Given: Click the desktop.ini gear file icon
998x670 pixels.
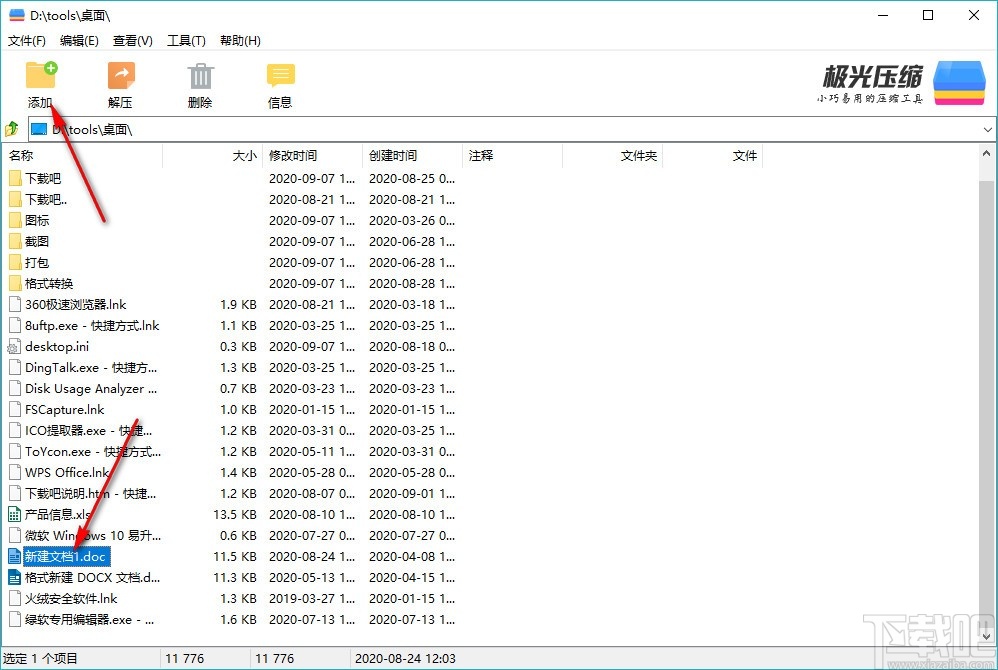Looking at the screenshot, I should 14,347.
